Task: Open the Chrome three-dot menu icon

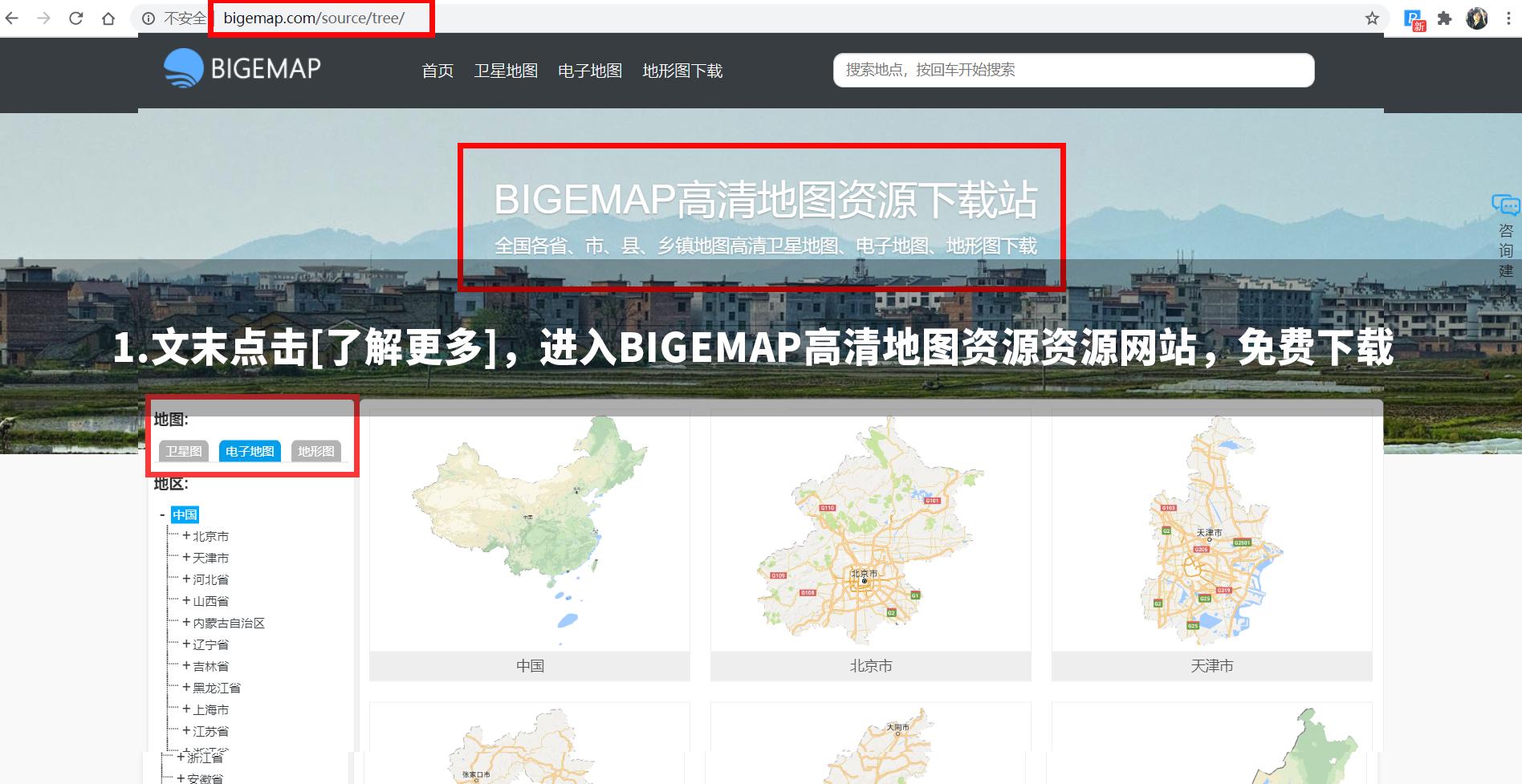Action: pyautogui.click(x=1508, y=17)
